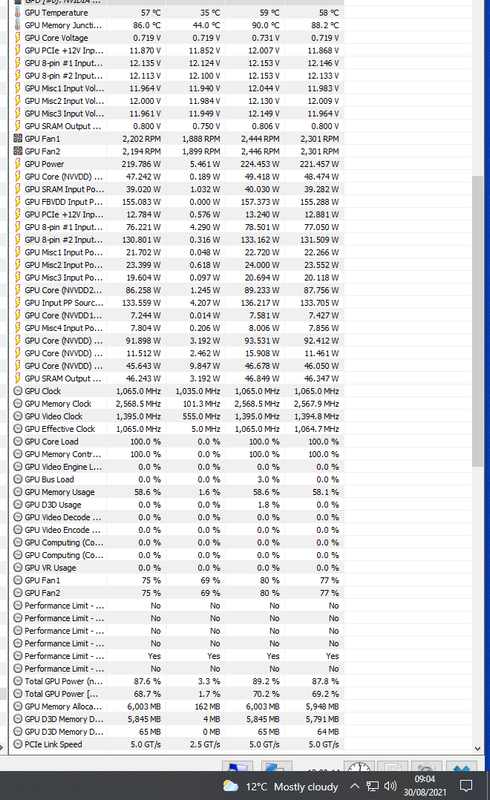Click the thermometer icon beside GPU Memory Junction
The height and width of the screenshot is (800, 490).
pyautogui.click(x=18, y=25)
